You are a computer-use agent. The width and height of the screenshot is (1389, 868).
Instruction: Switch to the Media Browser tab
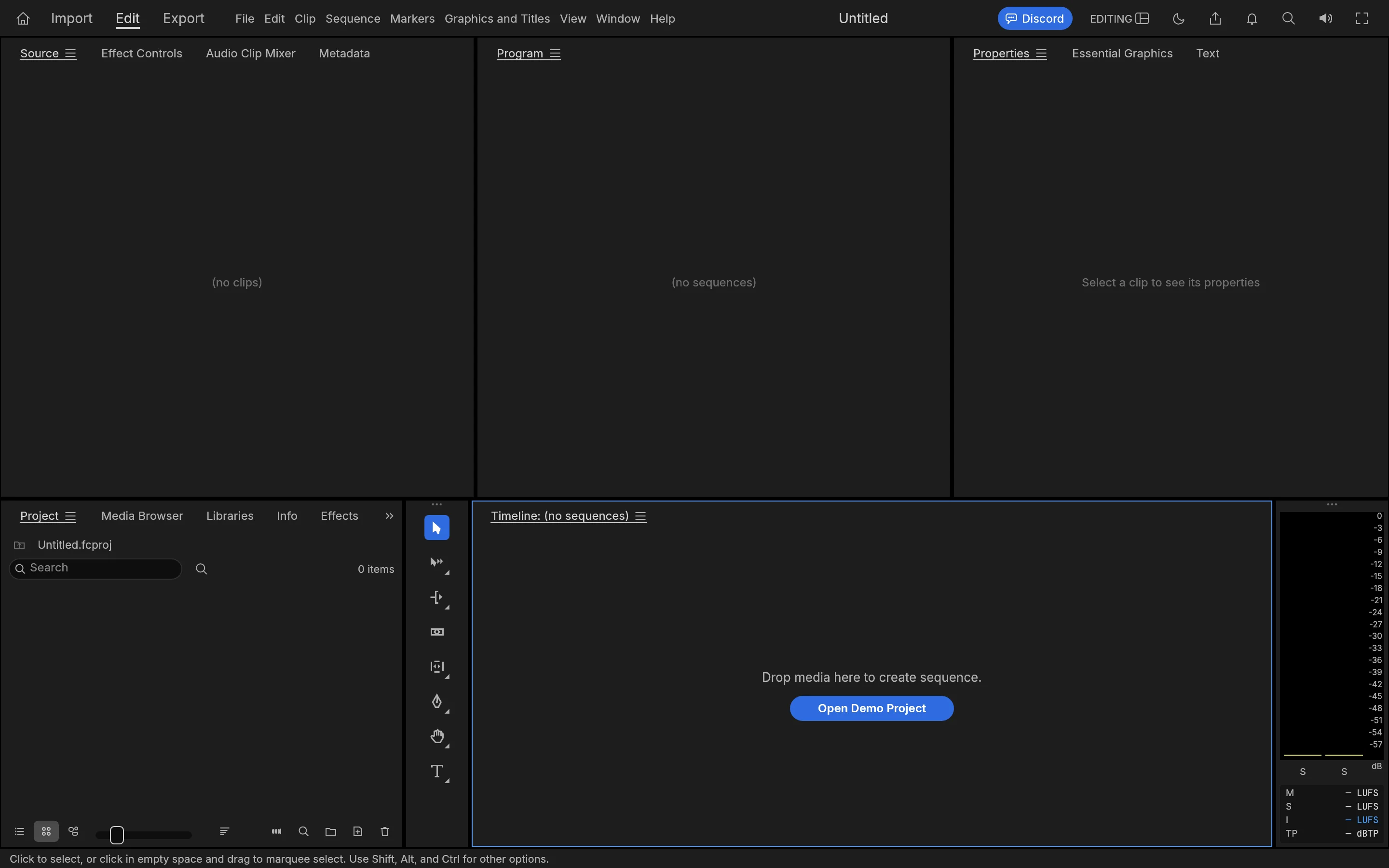tap(142, 516)
